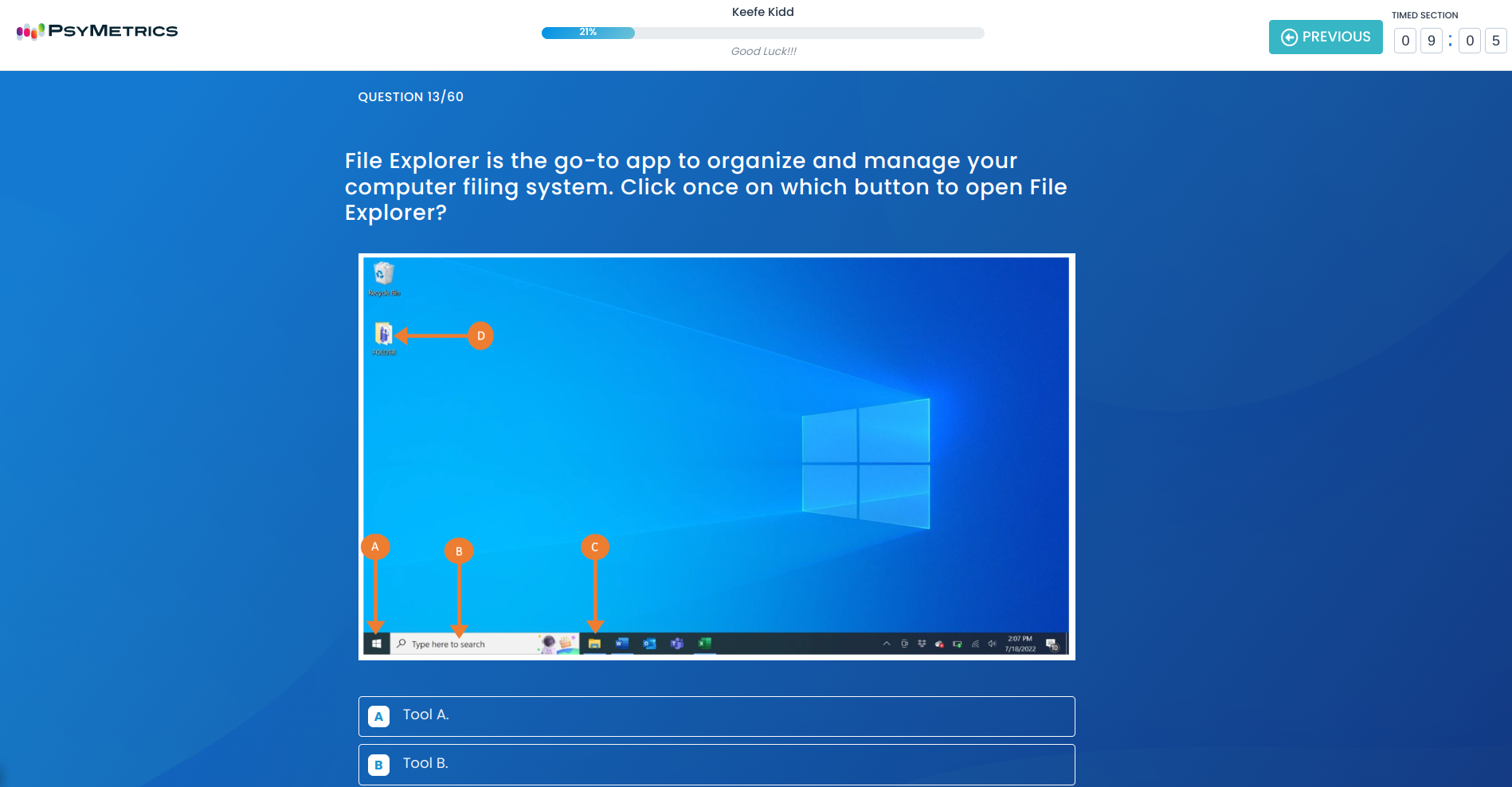Click the Microsoft Teams taskbar icon
1512x787 pixels.
[677, 644]
